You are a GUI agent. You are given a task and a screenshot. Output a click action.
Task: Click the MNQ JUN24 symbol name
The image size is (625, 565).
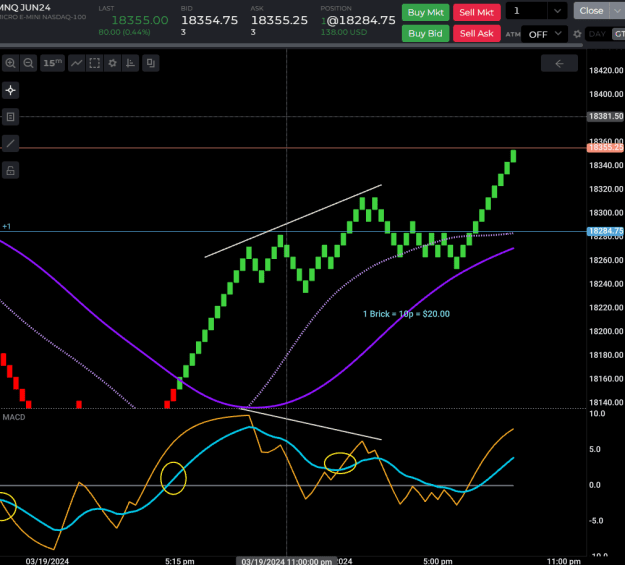[26, 8]
